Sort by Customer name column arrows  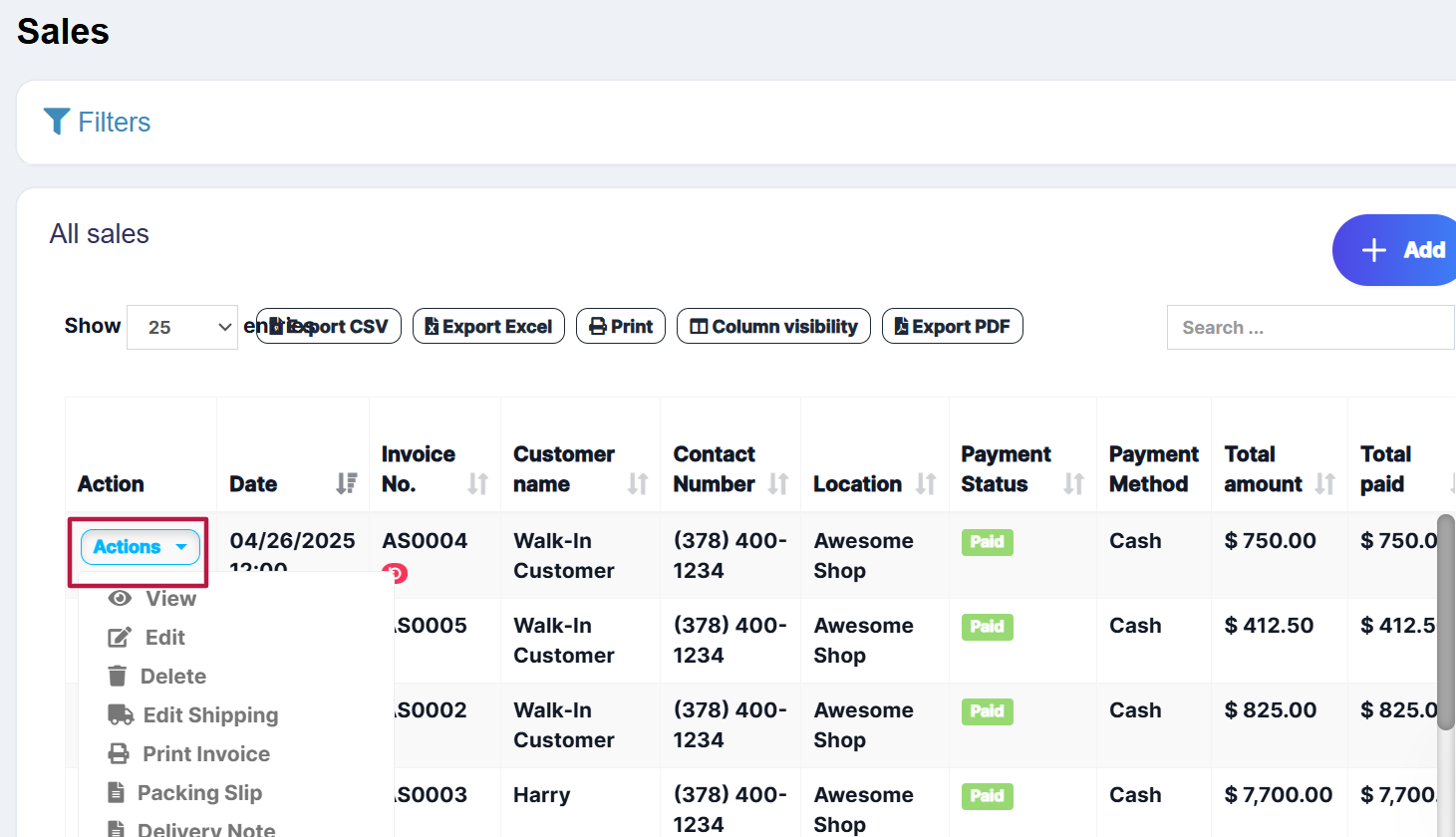(x=638, y=484)
